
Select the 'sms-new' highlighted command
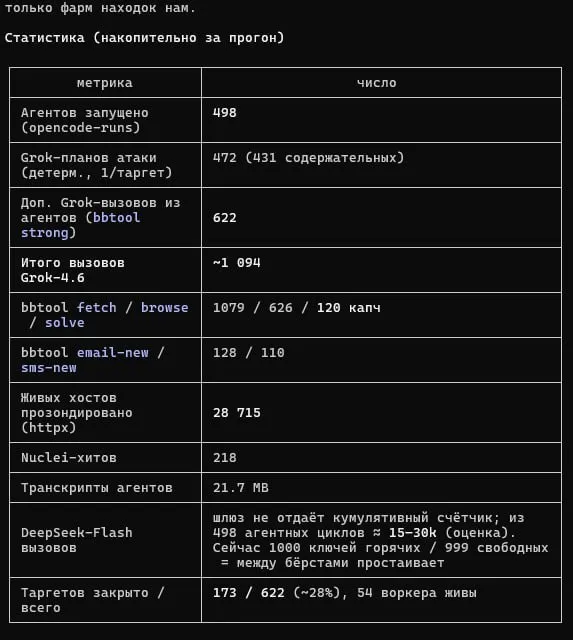coord(49,367)
